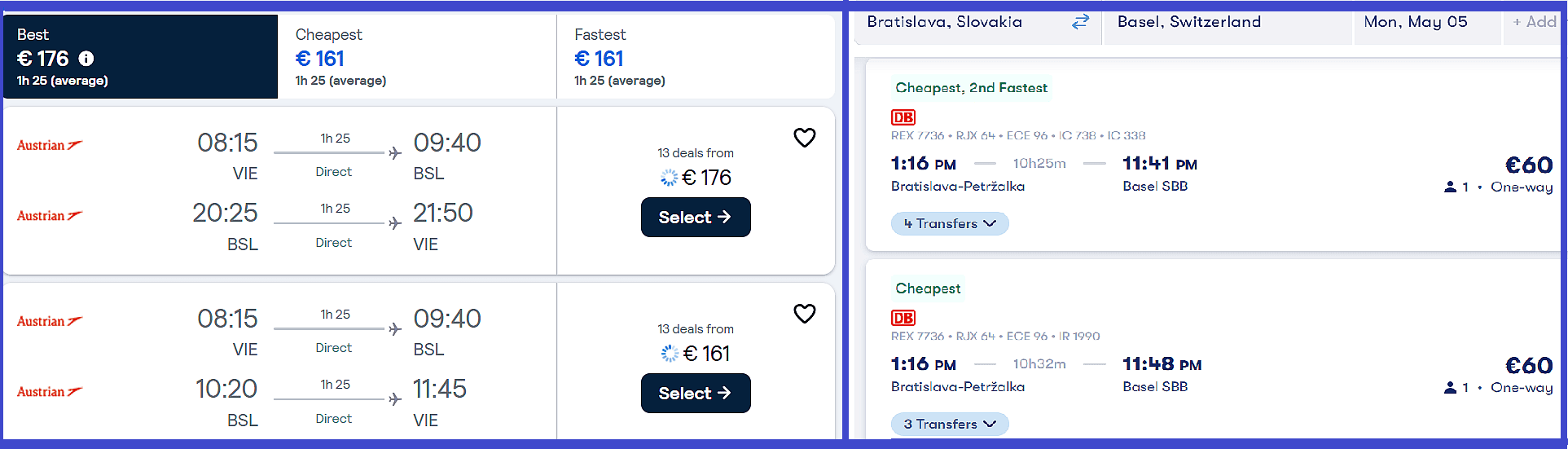This screenshot has width=1568, height=449.
Task: Swap origin and destination arrows icon
Action: point(1080,22)
